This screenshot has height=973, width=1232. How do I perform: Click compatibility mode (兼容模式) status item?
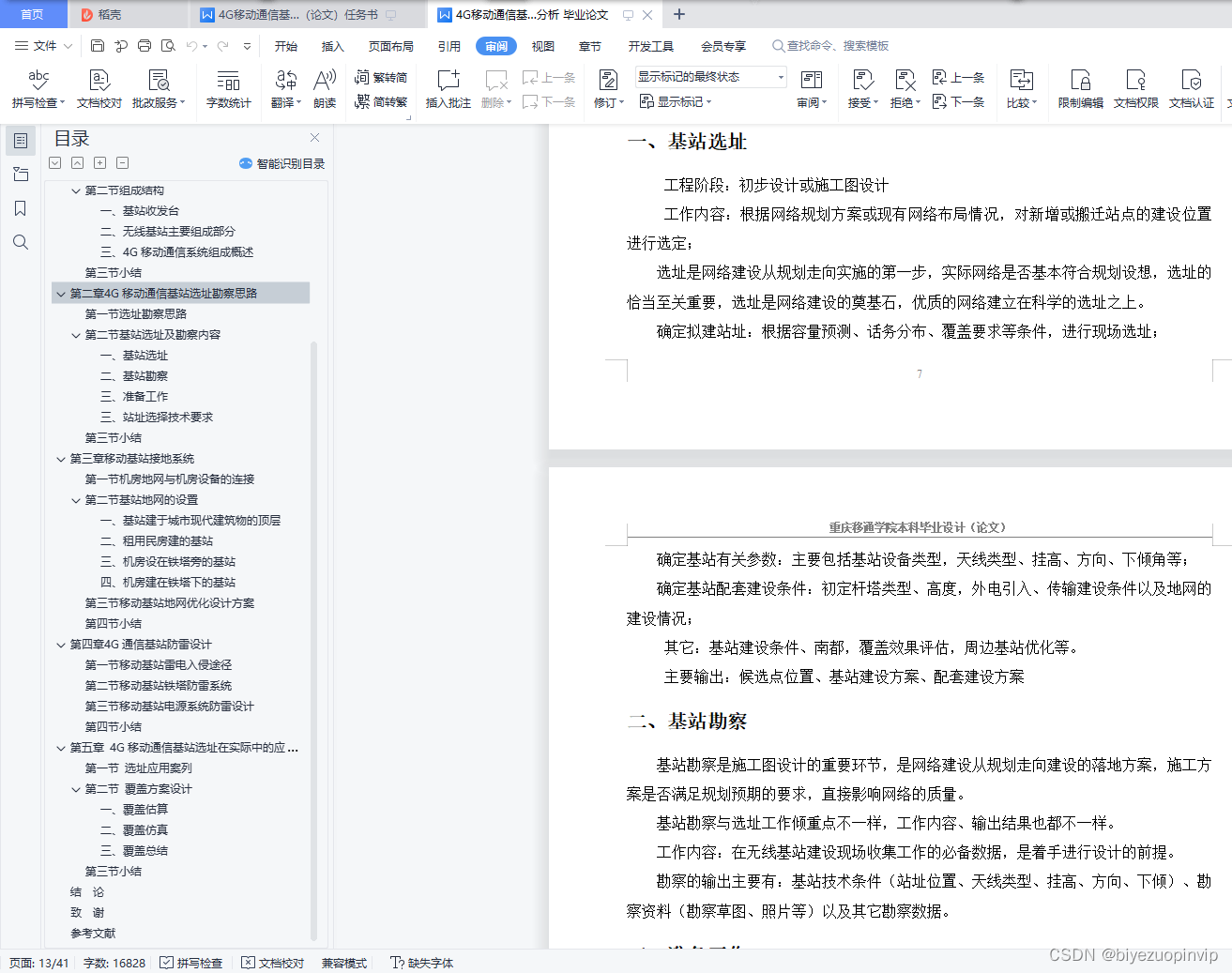(344, 963)
